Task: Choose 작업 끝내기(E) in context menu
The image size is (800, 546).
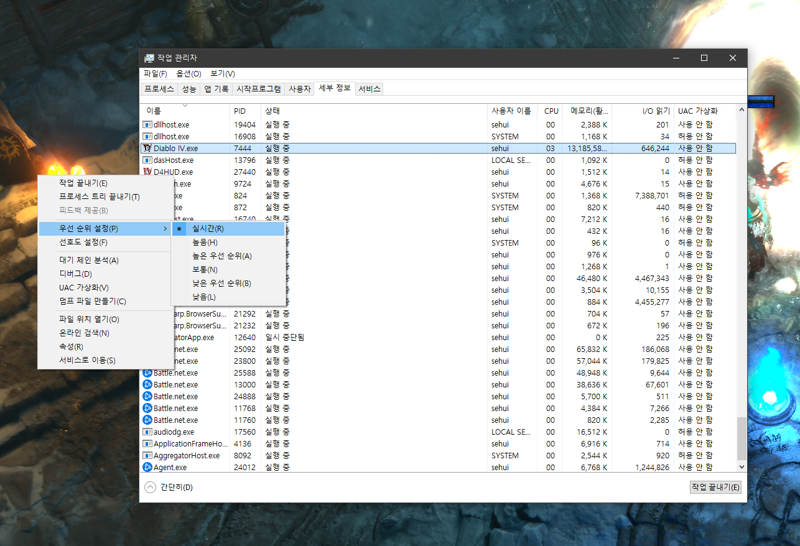Action: (105, 183)
